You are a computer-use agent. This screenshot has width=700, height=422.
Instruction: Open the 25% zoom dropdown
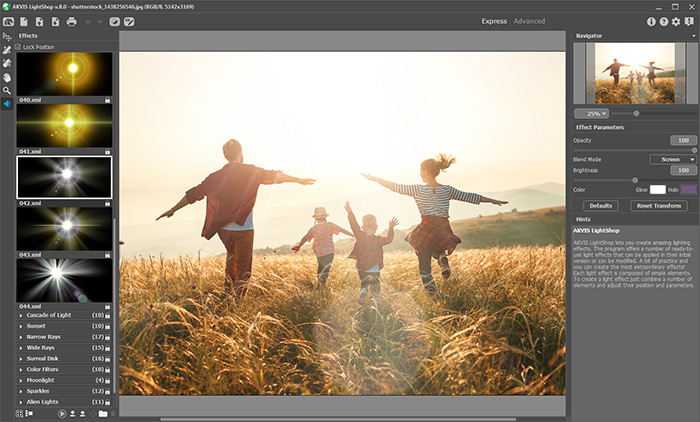pos(590,114)
